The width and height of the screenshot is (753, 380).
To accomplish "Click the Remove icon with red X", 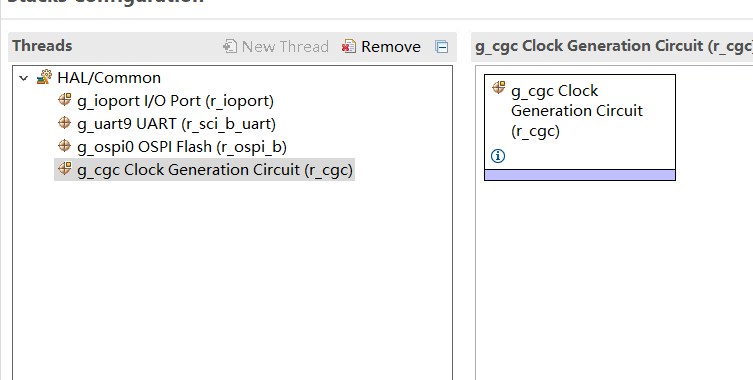I will tap(349, 46).
